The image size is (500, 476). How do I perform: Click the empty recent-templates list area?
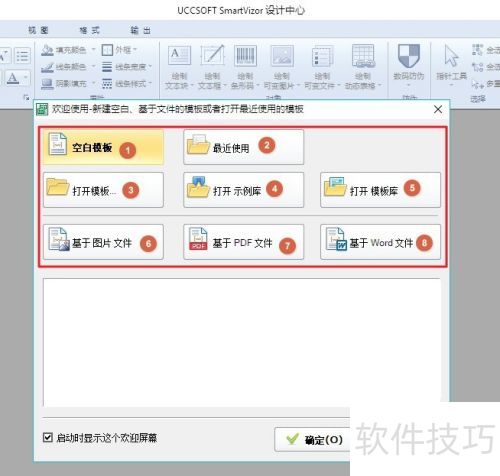242,342
